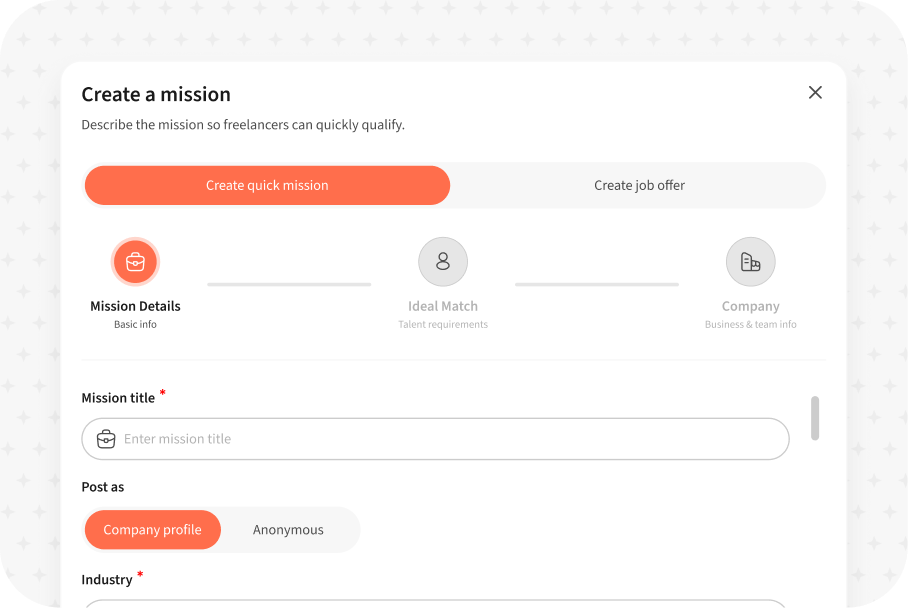Click the form's vertical scrollbar thumb

point(815,418)
